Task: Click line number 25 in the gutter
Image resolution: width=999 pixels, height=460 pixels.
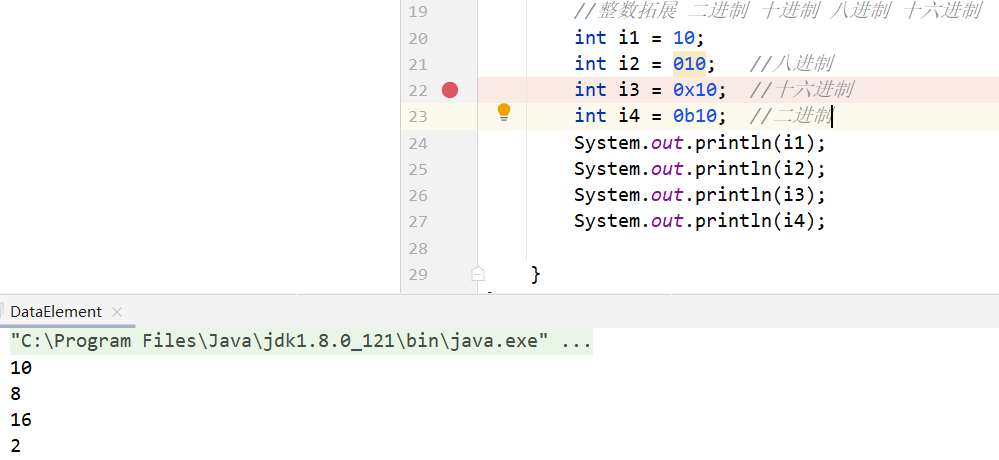Action: (x=418, y=169)
